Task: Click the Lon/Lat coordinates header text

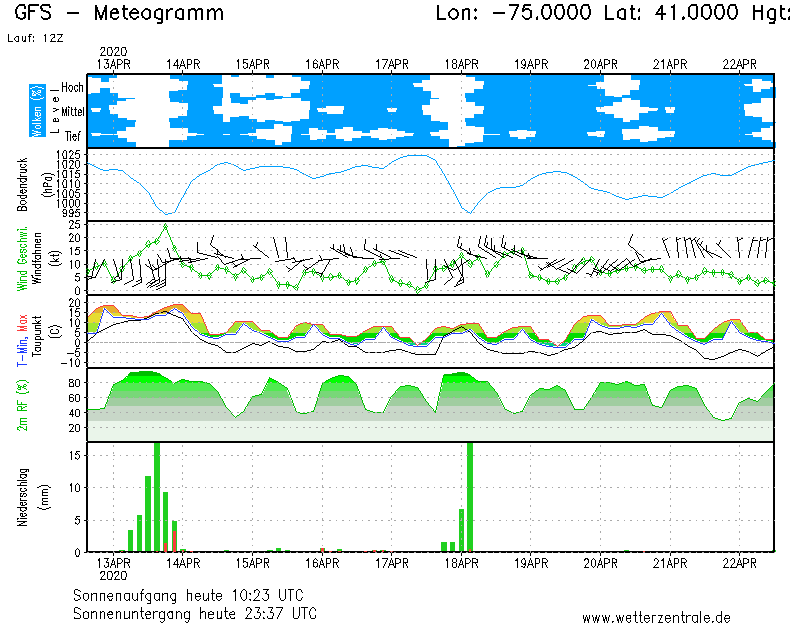Action: click(612, 13)
